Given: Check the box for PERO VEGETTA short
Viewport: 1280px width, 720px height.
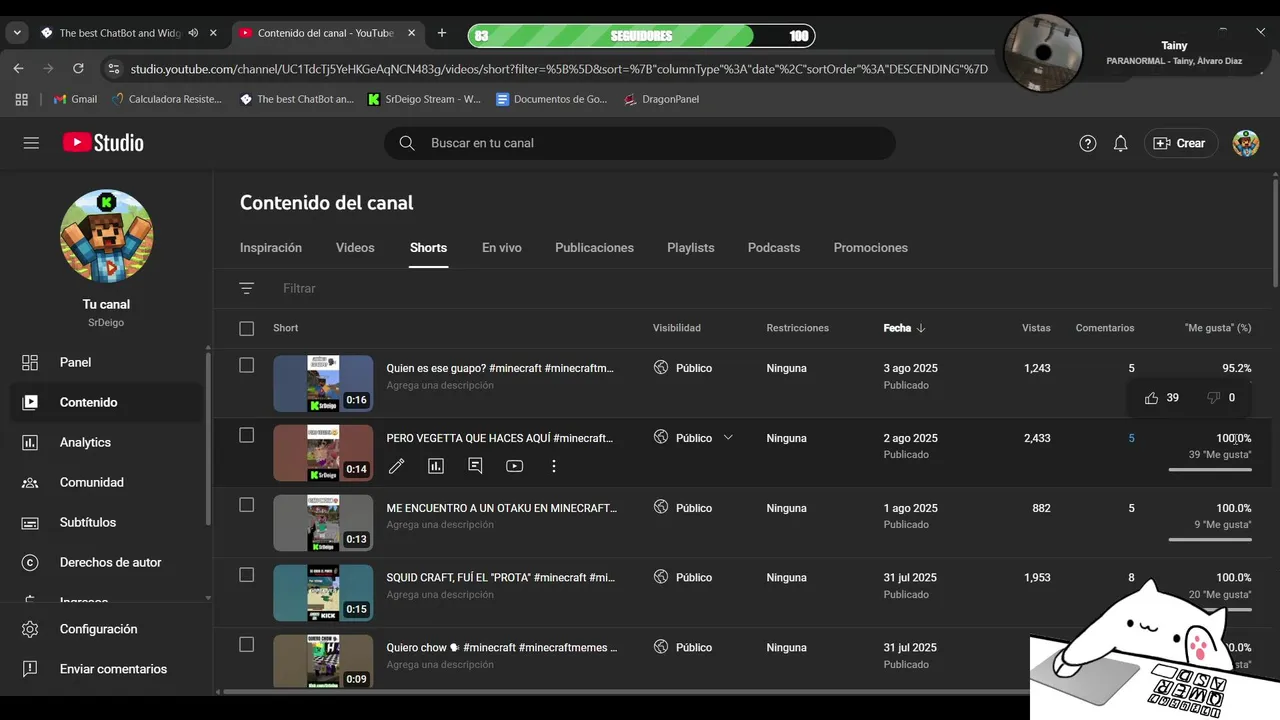Looking at the screenshot, I should 247,435.
